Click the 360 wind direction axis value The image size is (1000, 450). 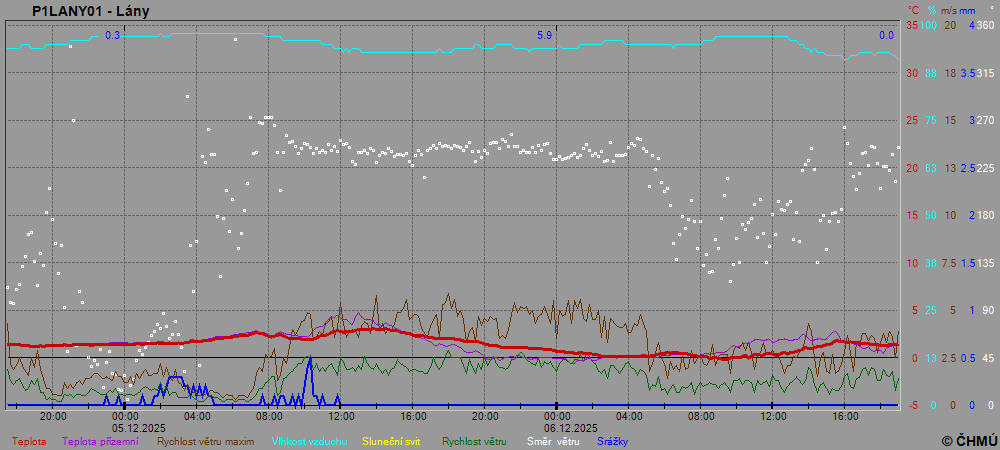(x=985, y=25)
